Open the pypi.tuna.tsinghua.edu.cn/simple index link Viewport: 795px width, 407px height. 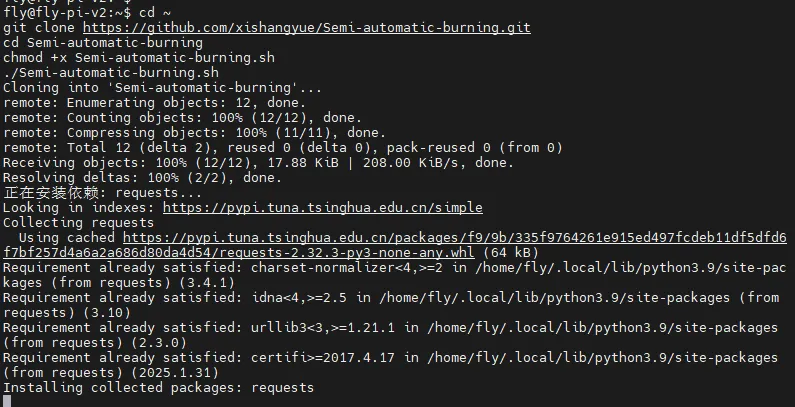coord(322,208)
